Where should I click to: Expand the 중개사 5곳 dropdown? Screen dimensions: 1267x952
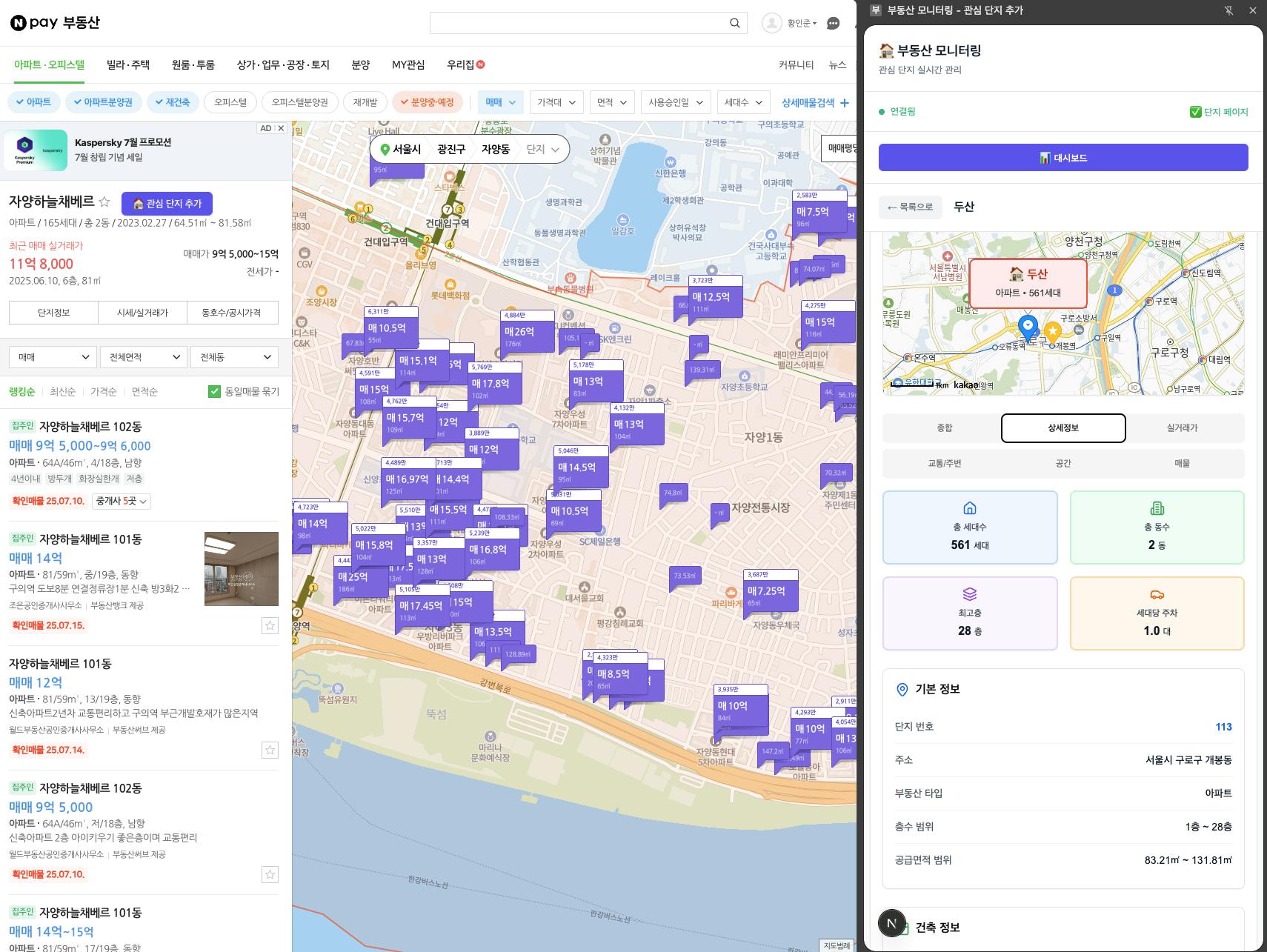122,501
